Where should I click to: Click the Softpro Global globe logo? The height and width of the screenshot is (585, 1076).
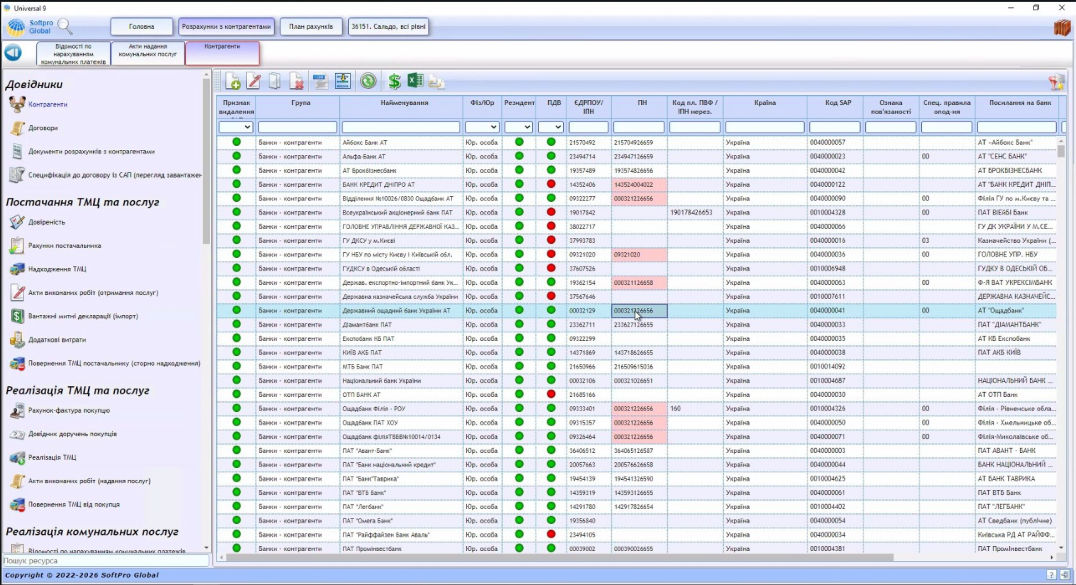pos(16,27)
